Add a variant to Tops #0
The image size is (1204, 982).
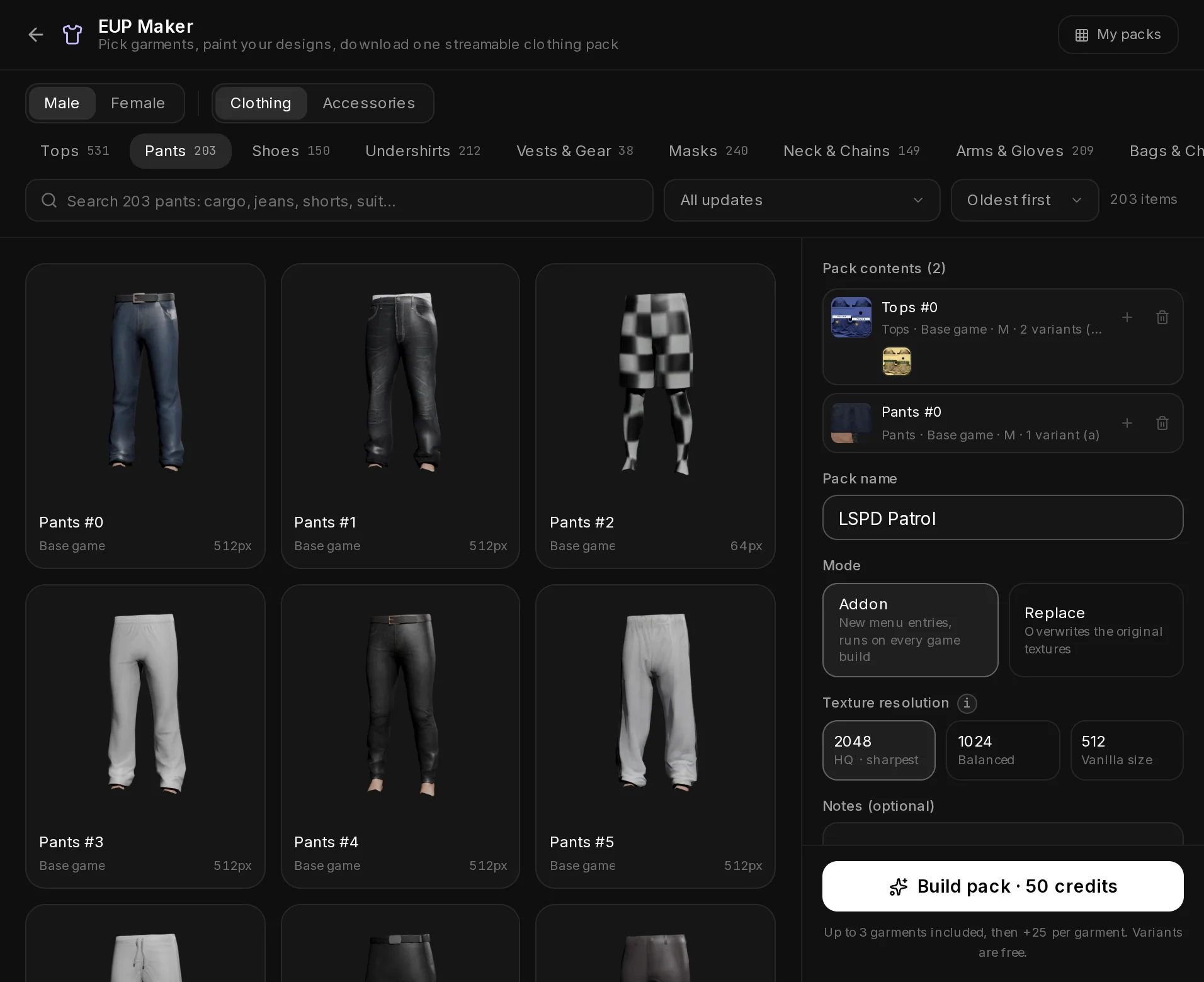1127,317
